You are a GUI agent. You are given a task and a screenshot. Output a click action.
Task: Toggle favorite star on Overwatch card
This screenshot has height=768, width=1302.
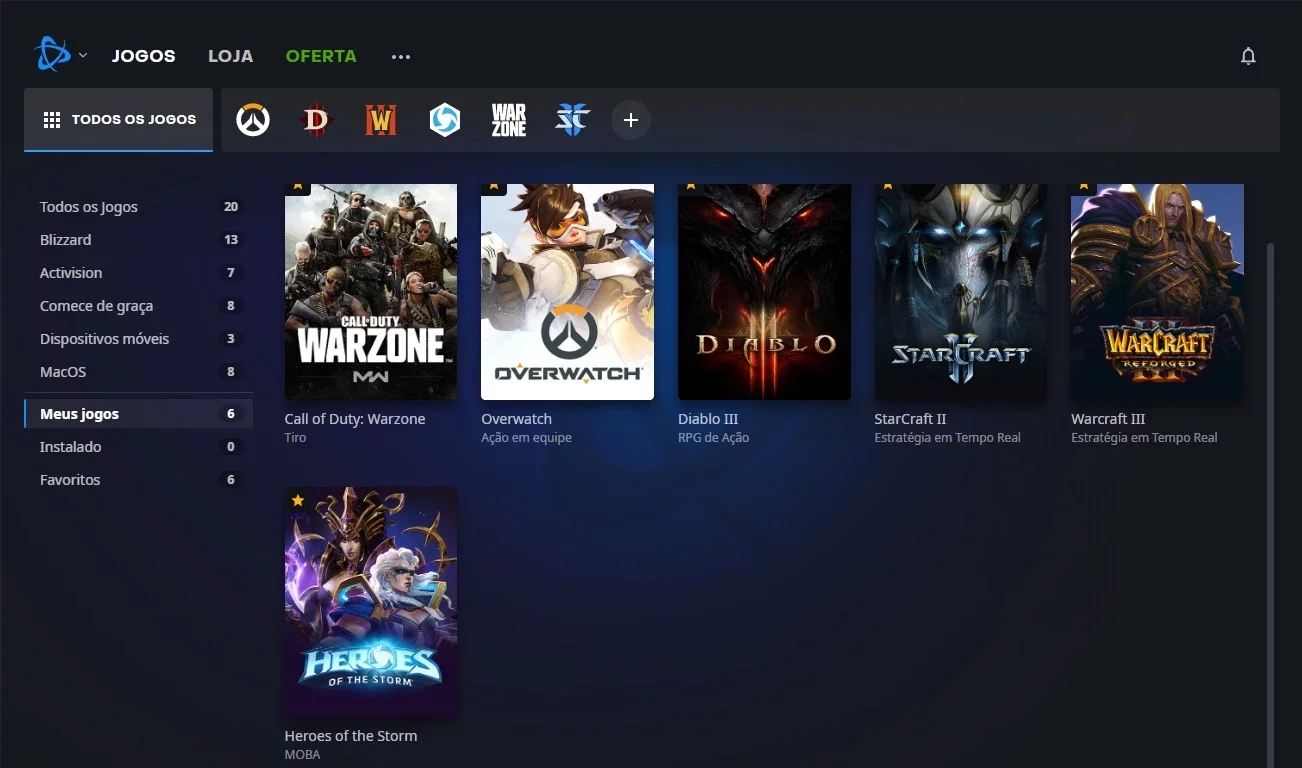click(494, 187)
